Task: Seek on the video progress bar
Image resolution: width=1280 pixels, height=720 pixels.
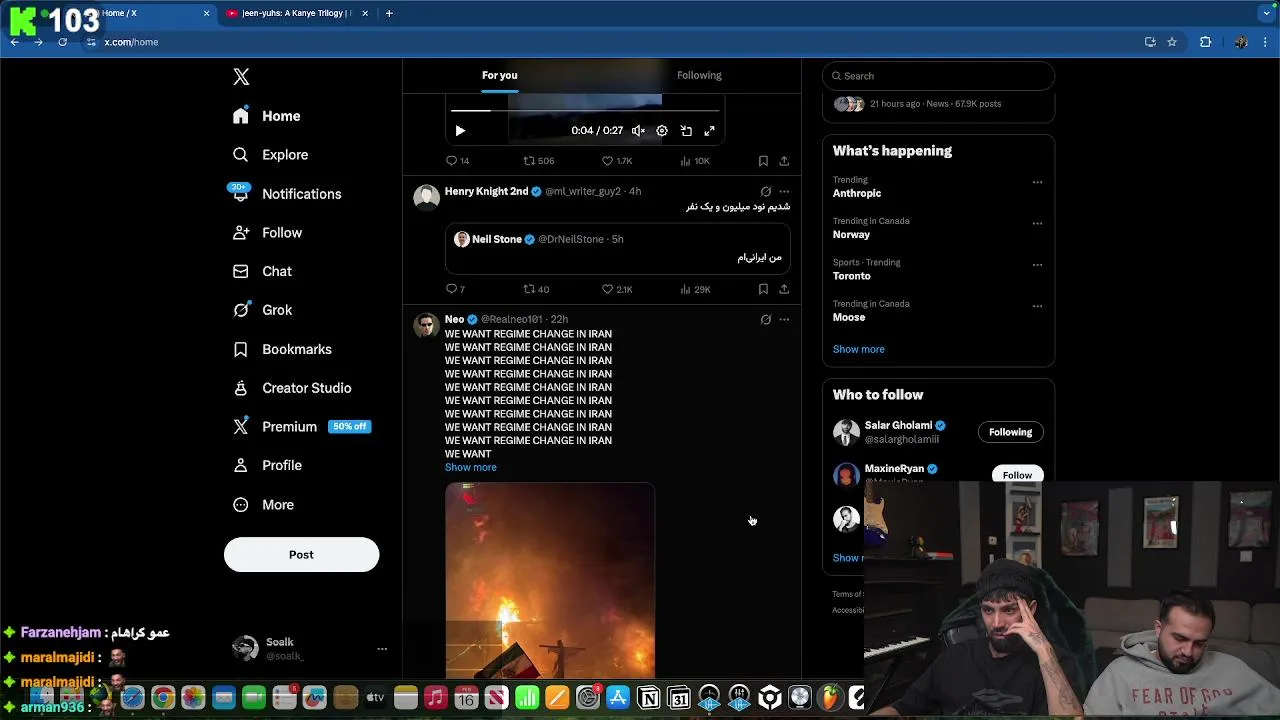Action: [585, 110]
